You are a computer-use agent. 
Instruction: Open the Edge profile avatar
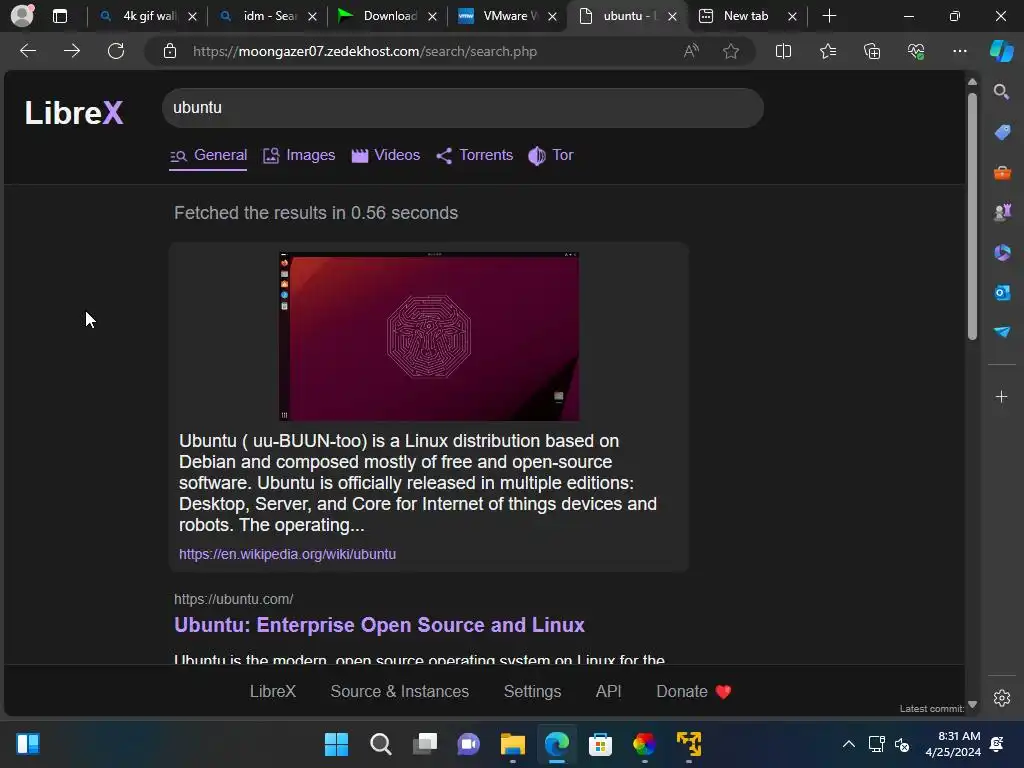coord(22,16)
